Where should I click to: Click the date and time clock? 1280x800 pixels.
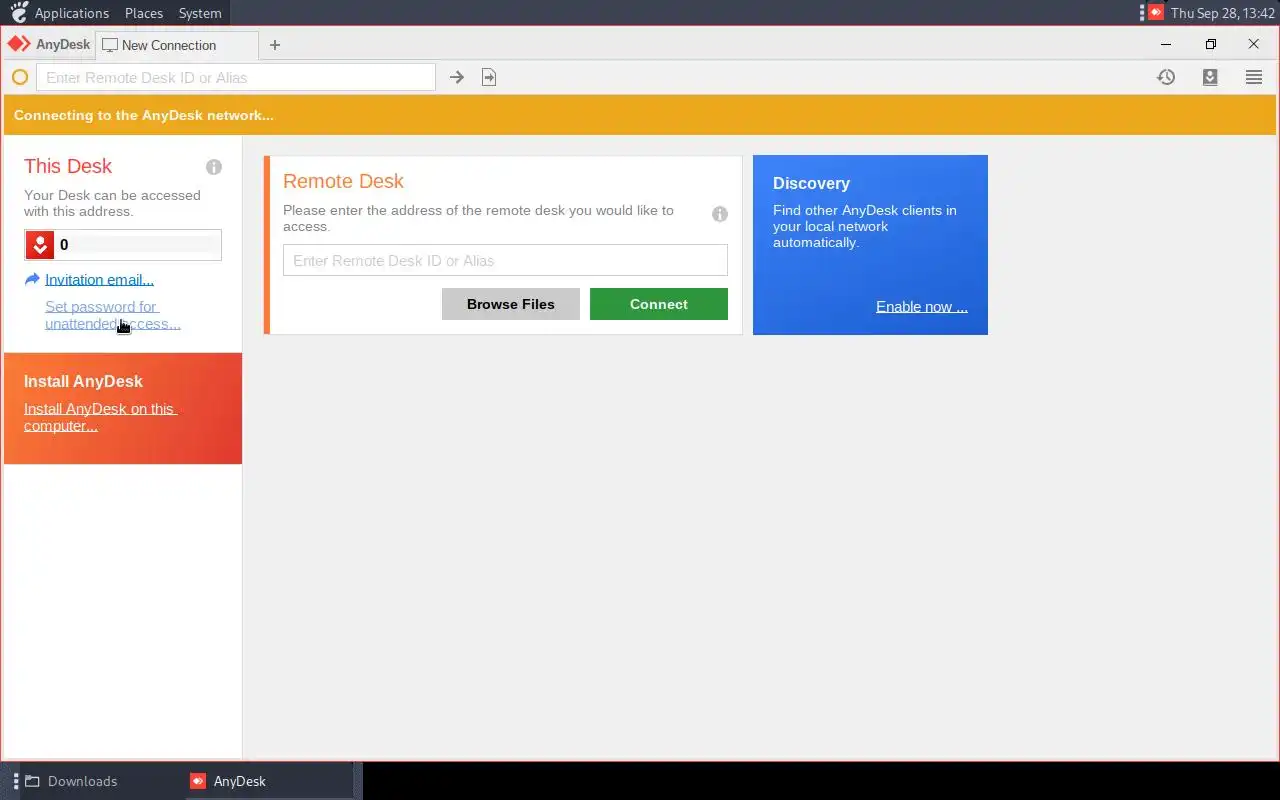[1223, 13]
